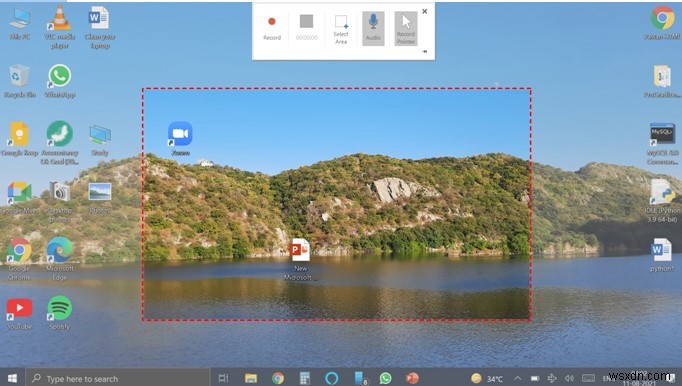
Task: Show hidden system tray icons chevron
Action: (518, 379)
